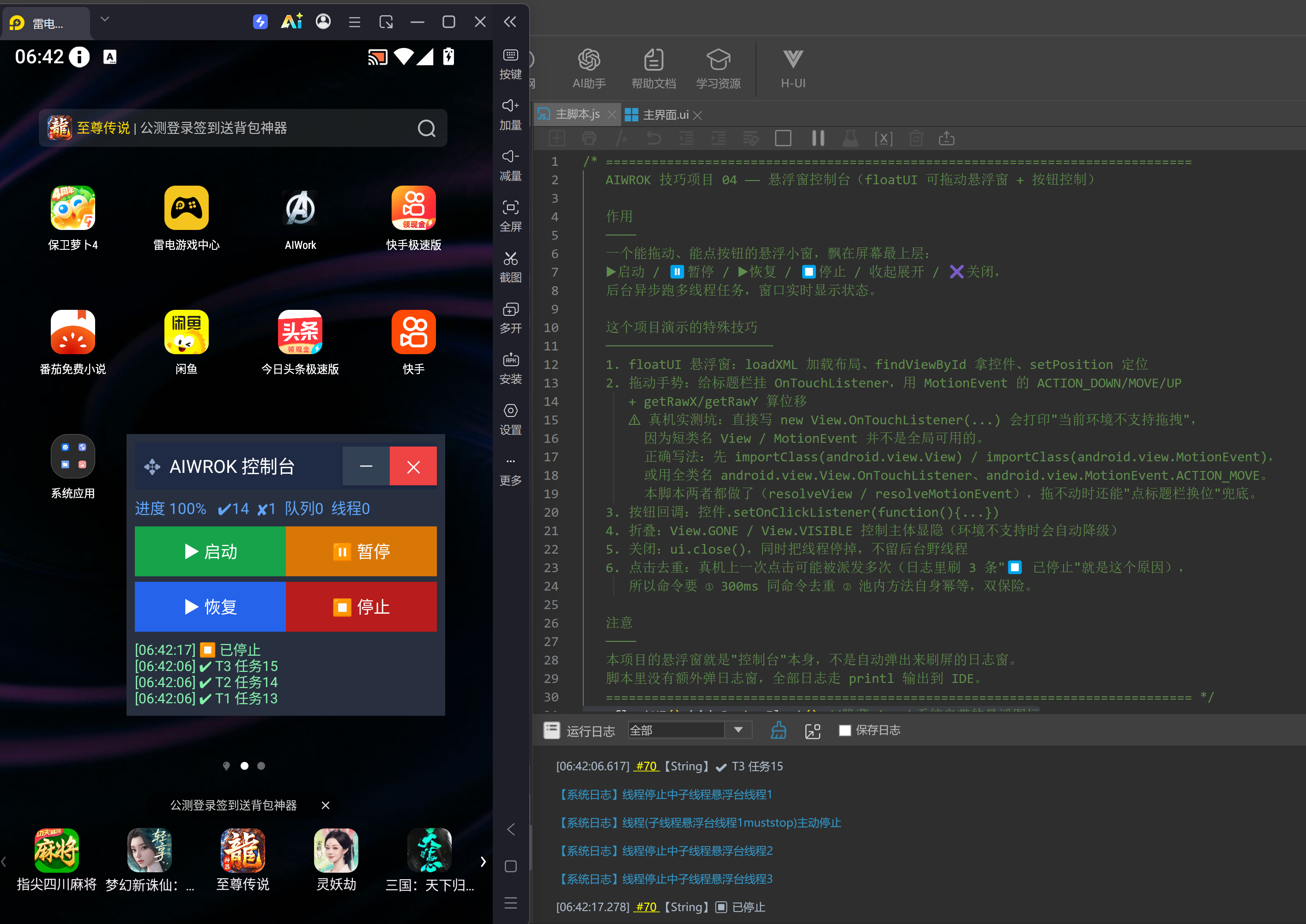Image resolution: width=1306 pixels, height=924 pixels.
Task: Enter 全屏 fullscreen mode
Action: (x=510, y=216)
